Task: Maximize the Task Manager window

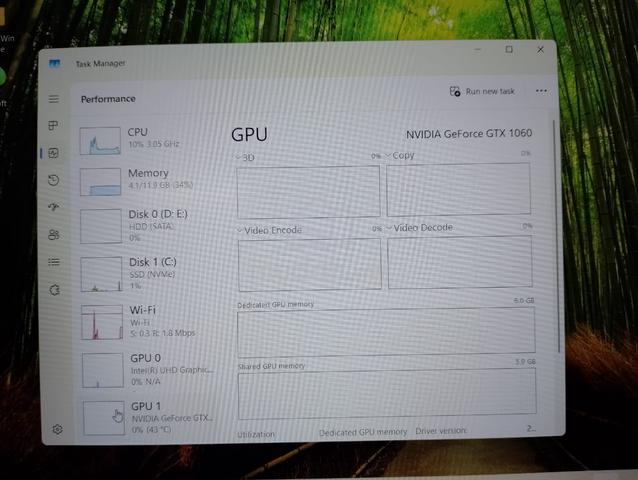Action: pos(509,49)
